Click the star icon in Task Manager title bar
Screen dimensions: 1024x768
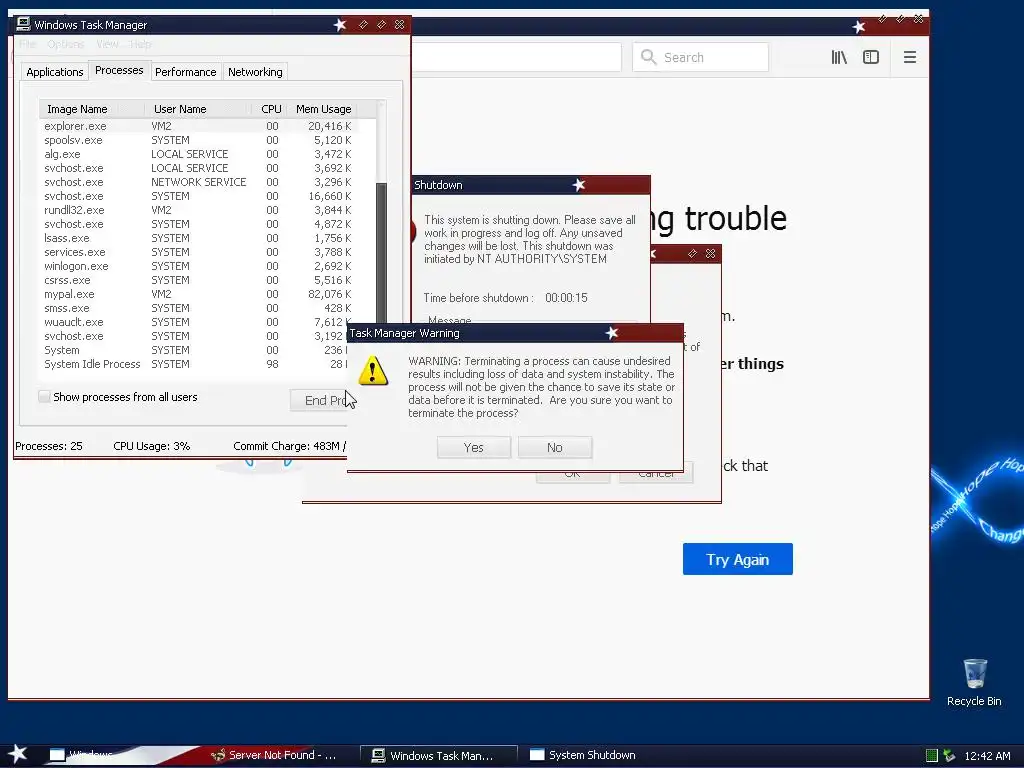[x=340, y=25]
